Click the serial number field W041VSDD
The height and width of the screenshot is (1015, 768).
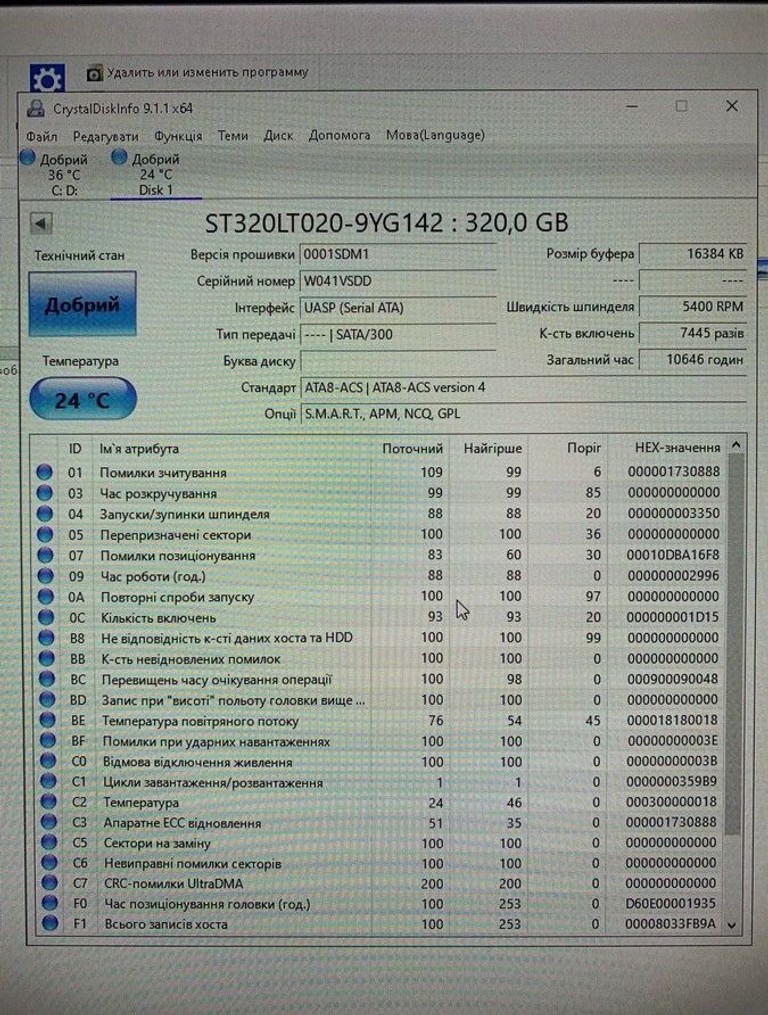pyautogui.click(x=398, y=282)
